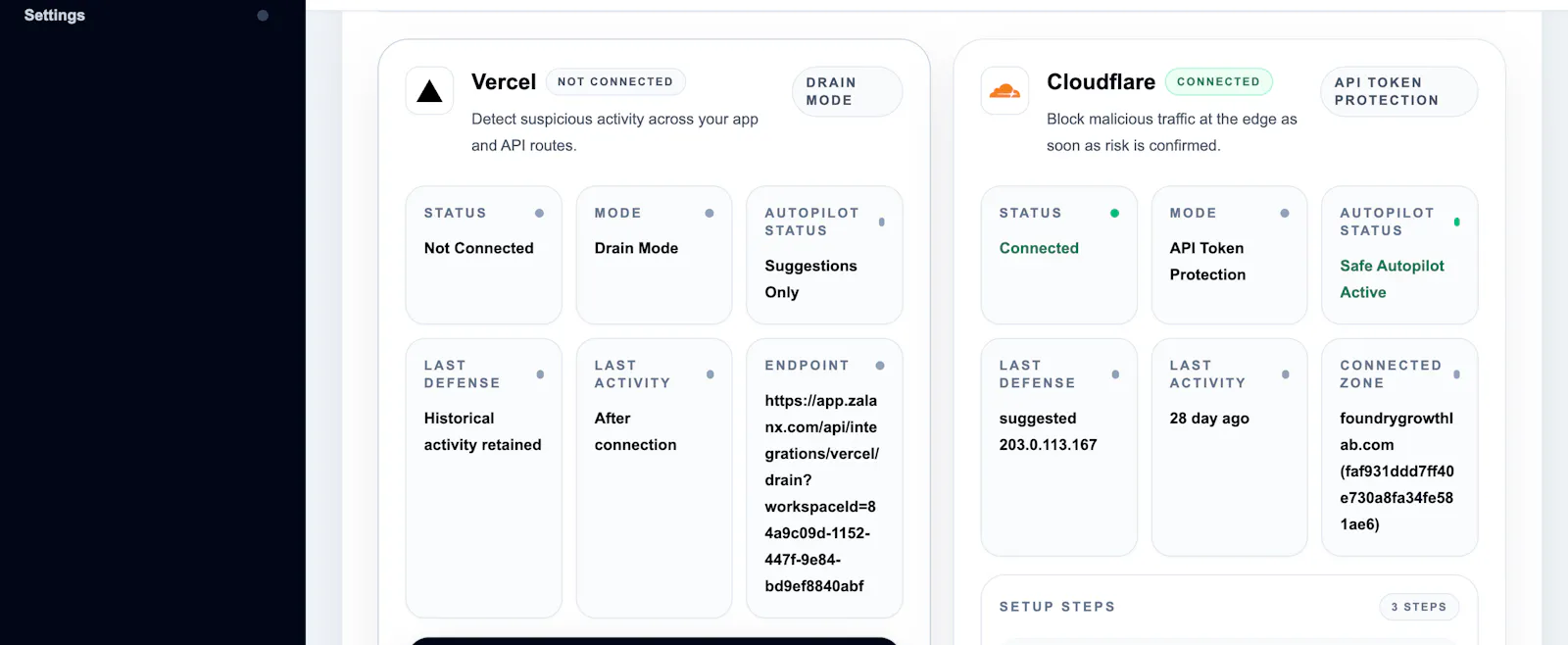
Task: Click the indicator dot beside Settings in sidebar
Action: click(x=263, y=16)
